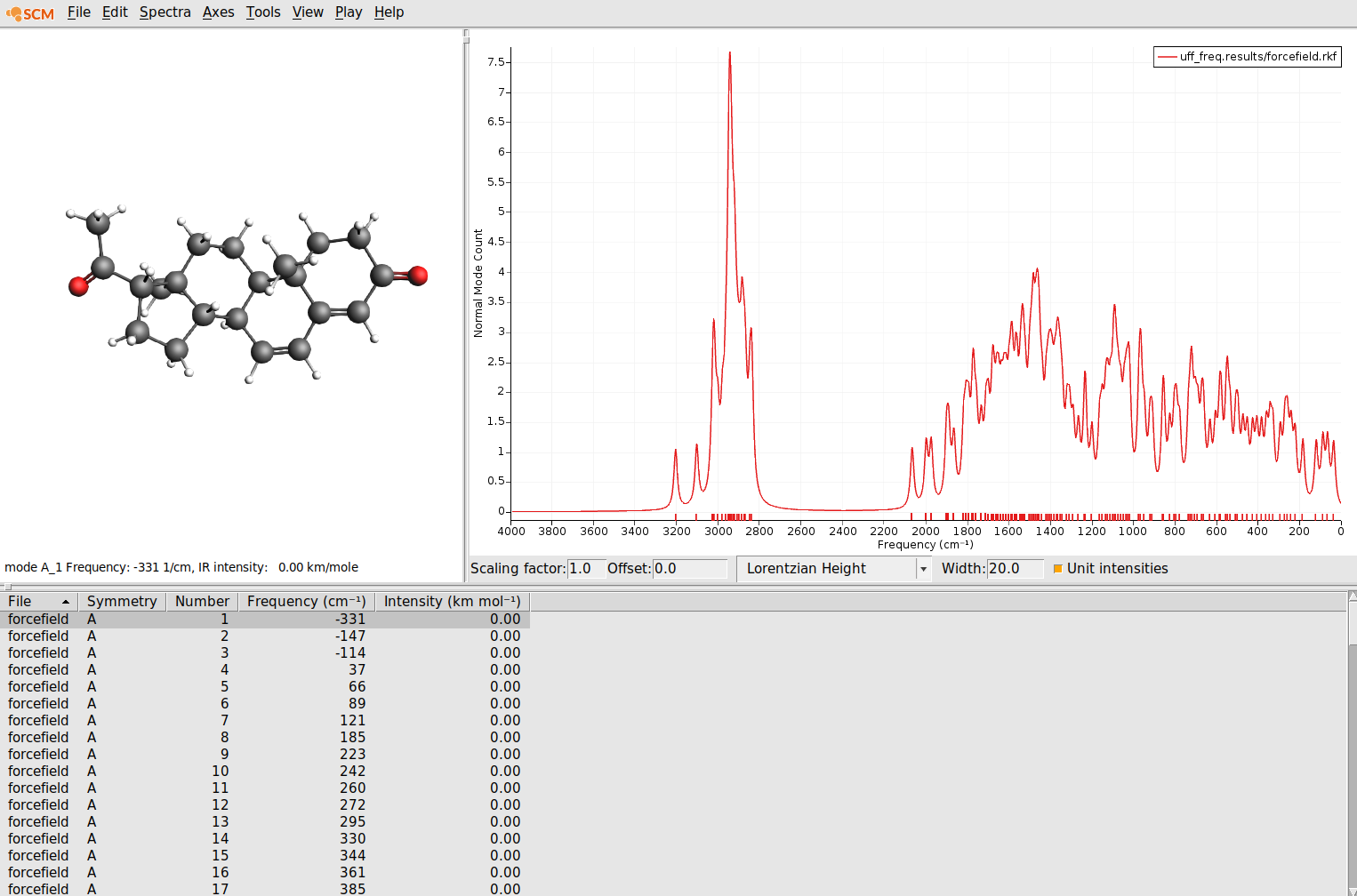Select mode row with frequency 89

tap(265, 704)
